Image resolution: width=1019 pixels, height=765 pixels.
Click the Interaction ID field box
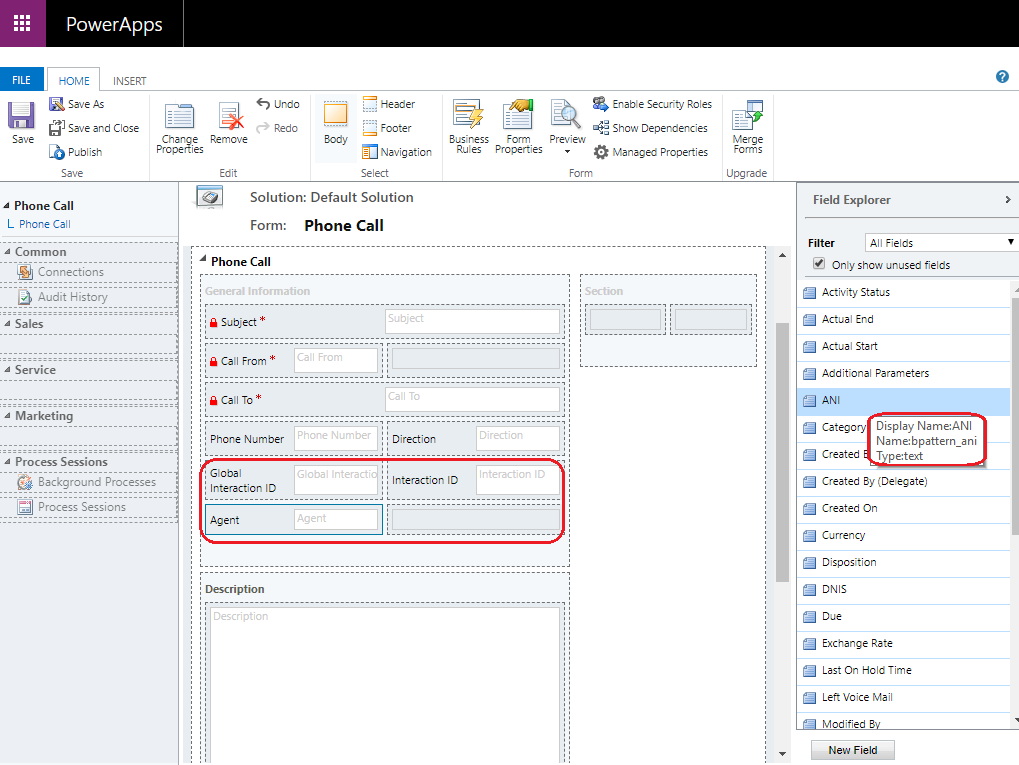[x=517, y=480]
